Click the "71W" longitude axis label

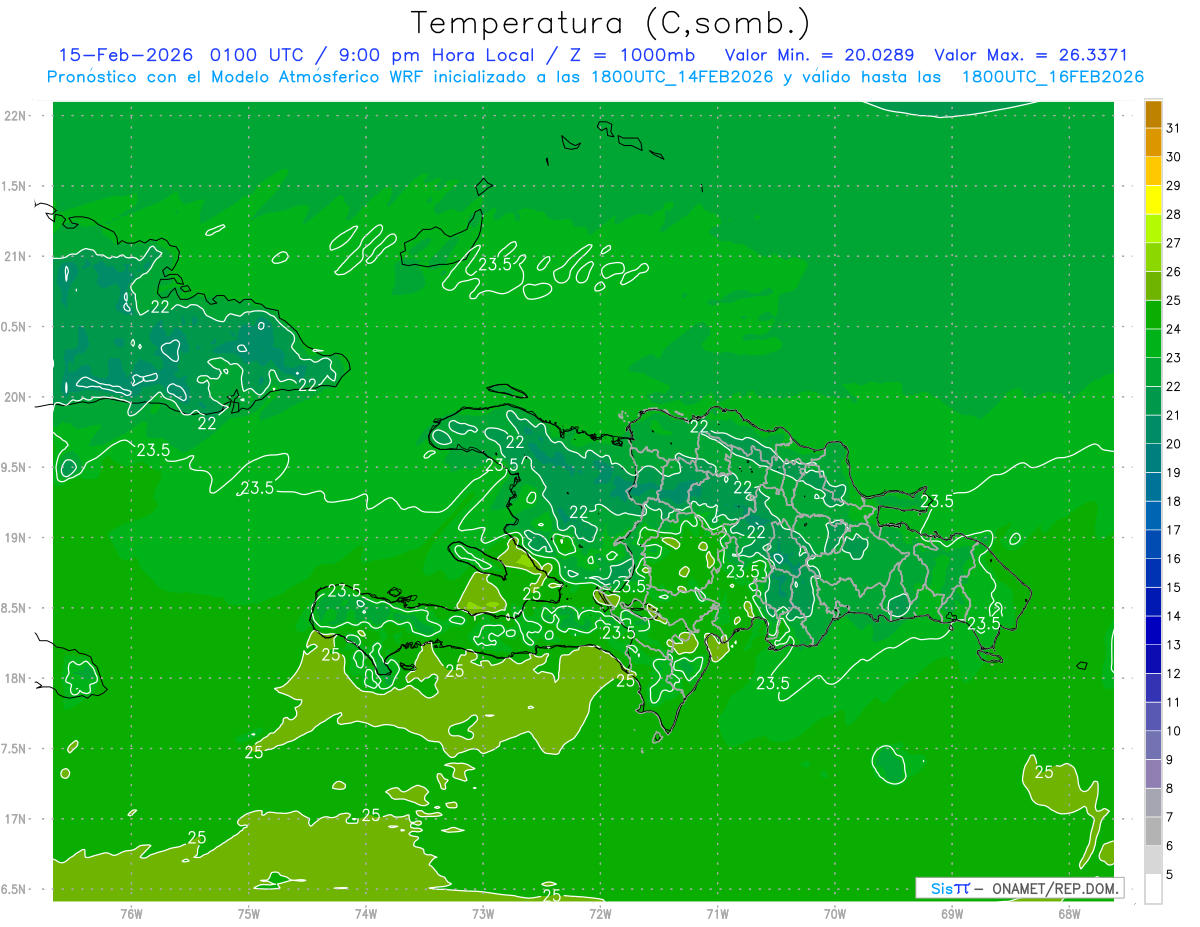717,913
